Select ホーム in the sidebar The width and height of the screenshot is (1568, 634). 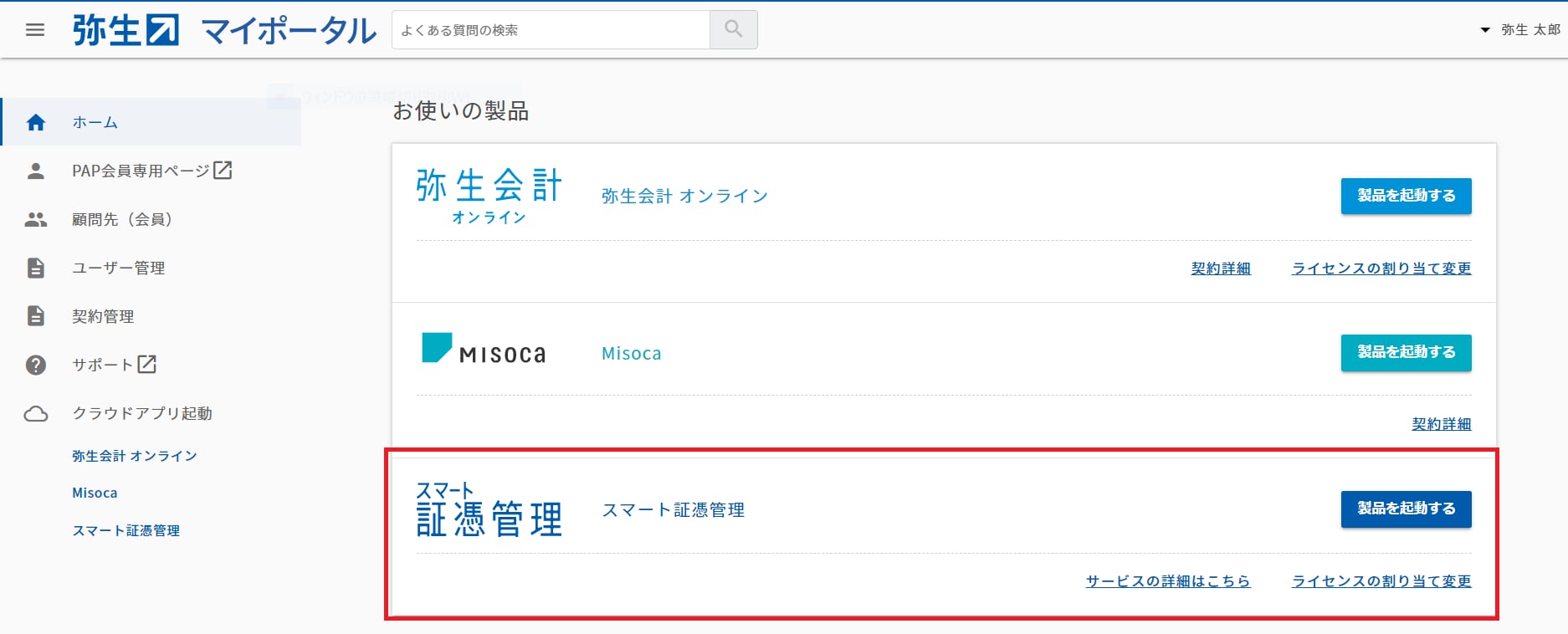click(151, 122)
